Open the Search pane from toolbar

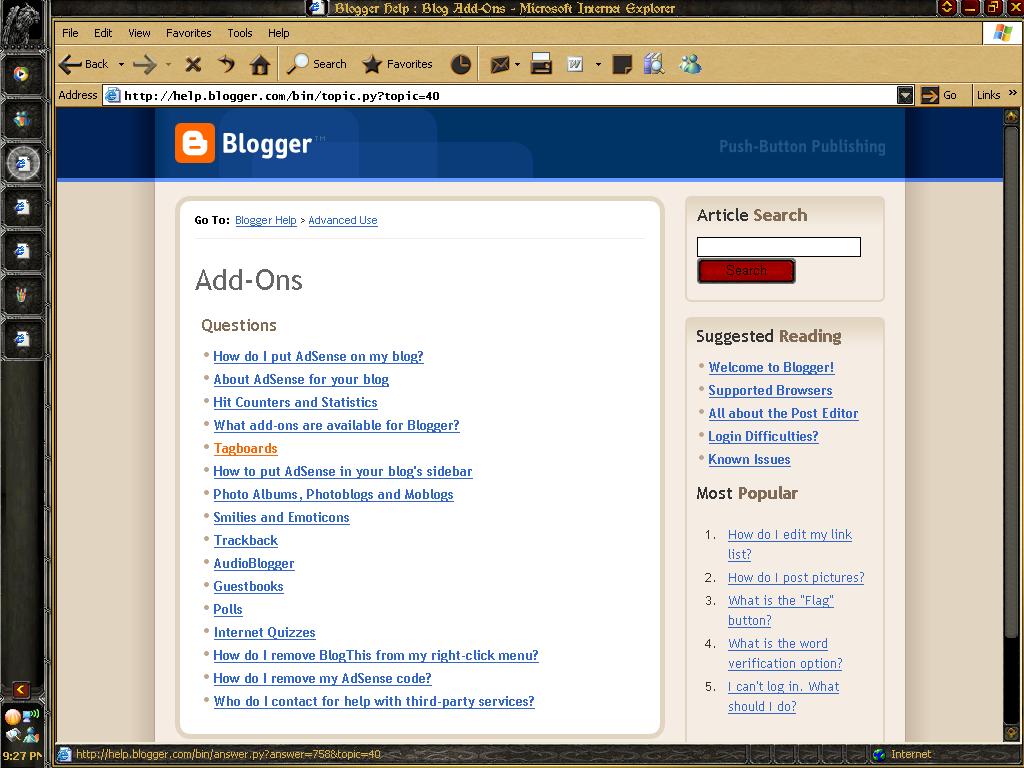pos(317,63)
